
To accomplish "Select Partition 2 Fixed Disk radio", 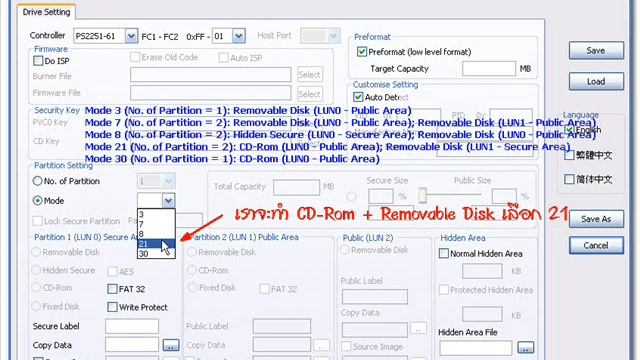I will click(192, 287).
